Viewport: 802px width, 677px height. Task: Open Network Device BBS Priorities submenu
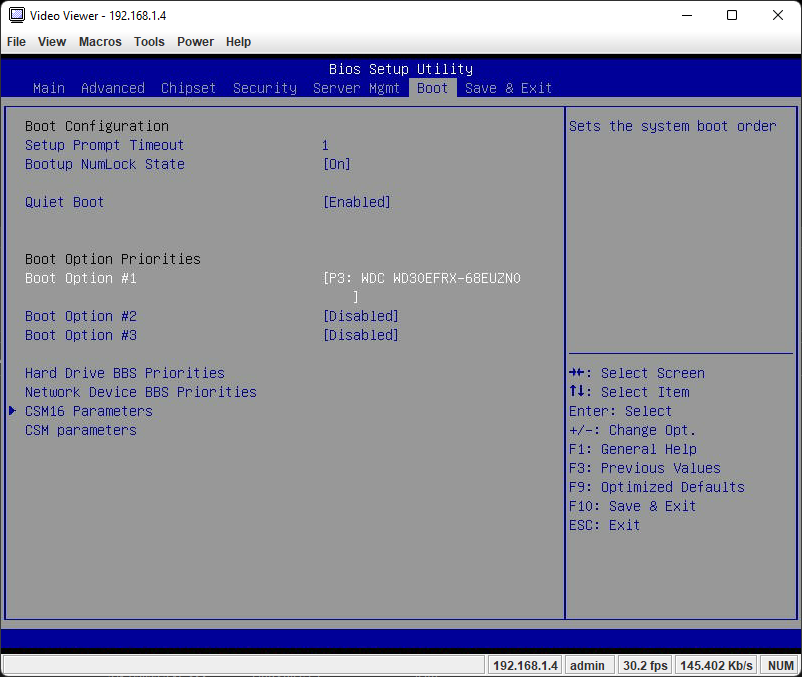pos(141,392)
